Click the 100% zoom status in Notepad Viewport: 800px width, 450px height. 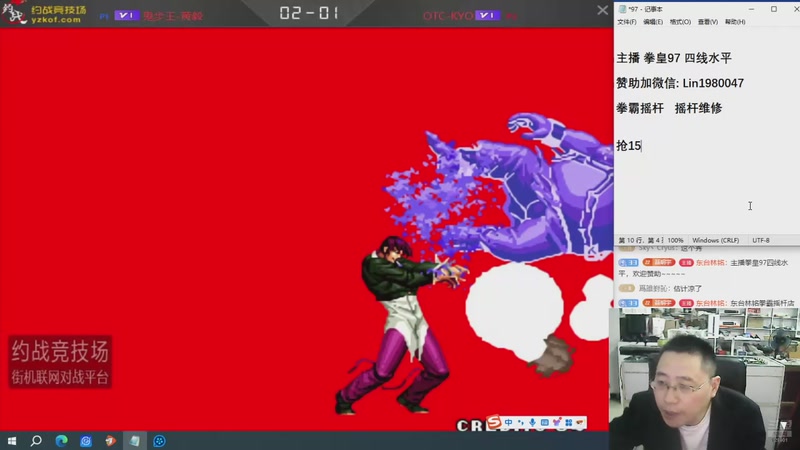[x=675, y=240]
